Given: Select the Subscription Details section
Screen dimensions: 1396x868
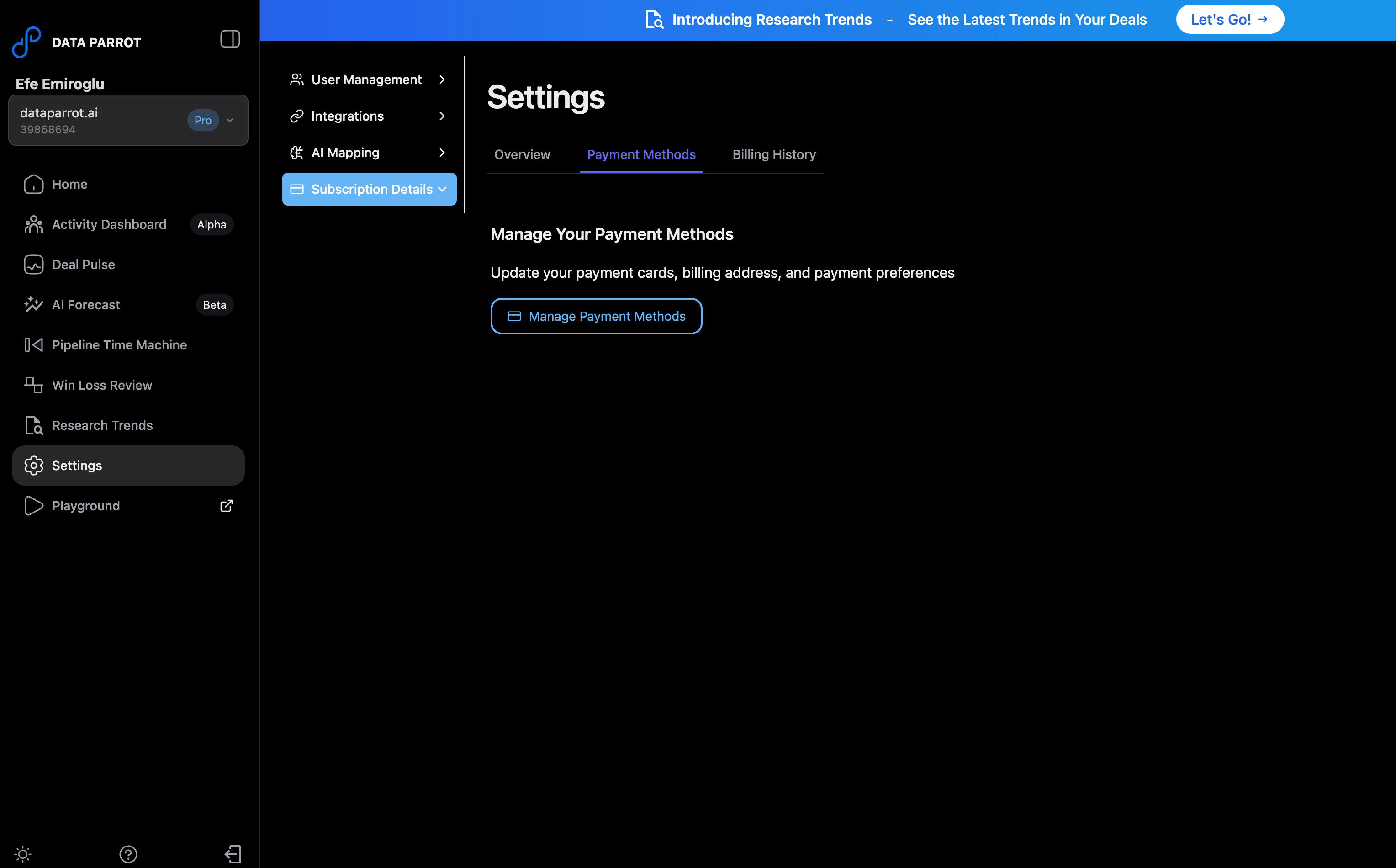Looking at the screenshot, I should click(369, 189).
